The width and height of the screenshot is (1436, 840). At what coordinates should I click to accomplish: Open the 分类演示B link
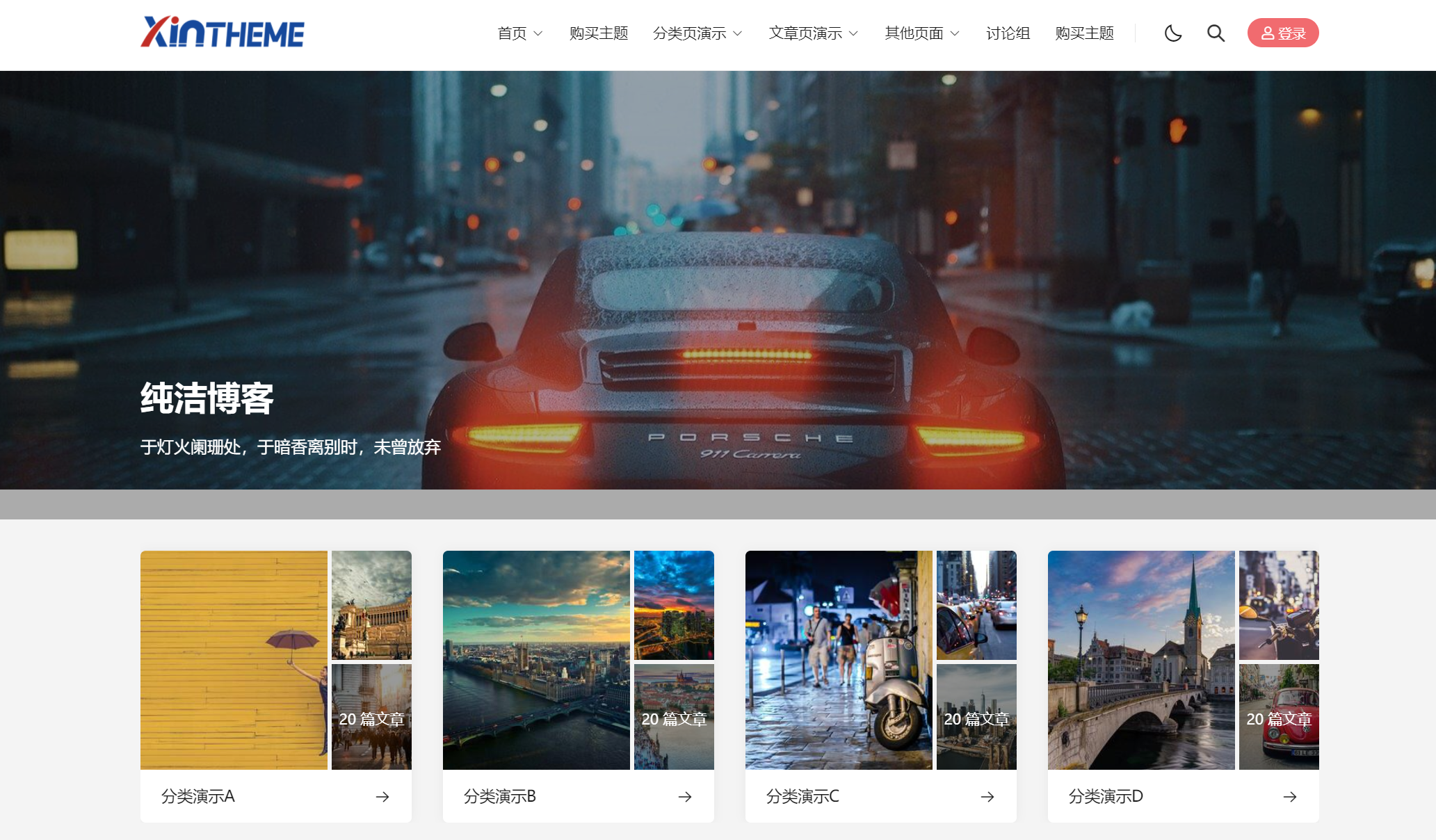tap(500, 796)
